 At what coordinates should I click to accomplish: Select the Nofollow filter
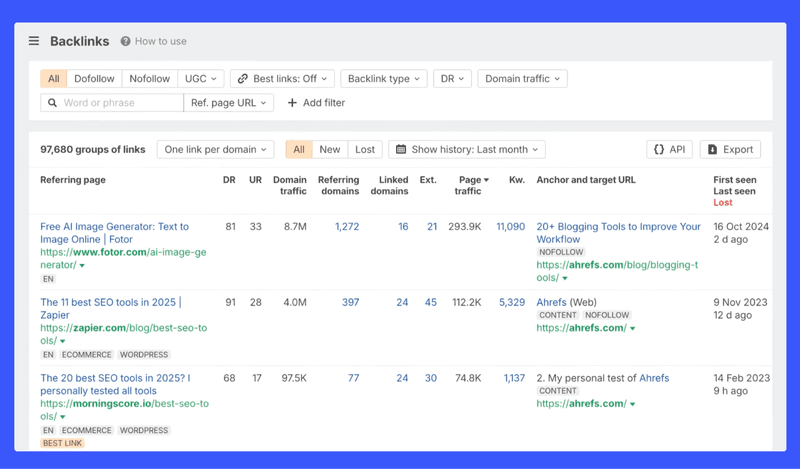click(149, 79)
